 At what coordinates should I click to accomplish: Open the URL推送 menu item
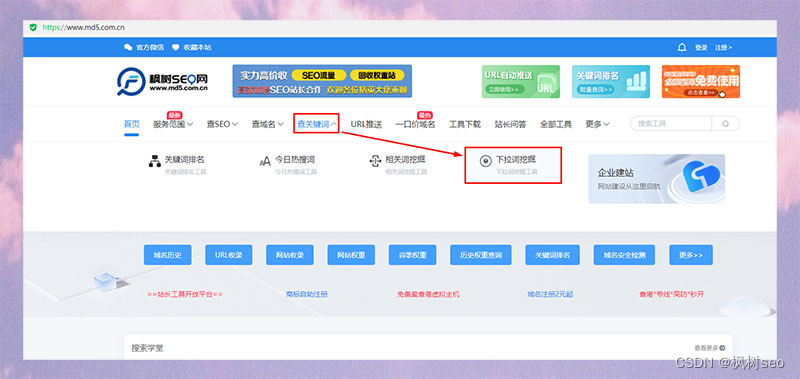(x=366, y=124)
